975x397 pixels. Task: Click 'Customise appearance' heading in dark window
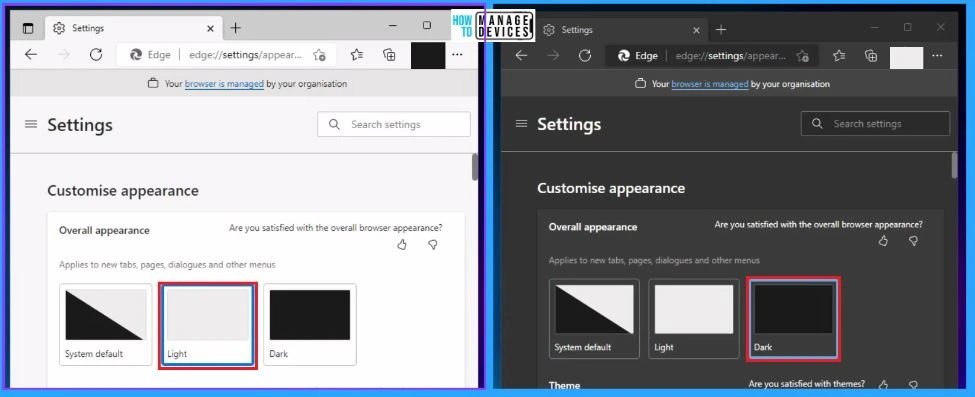pos(611,188)
